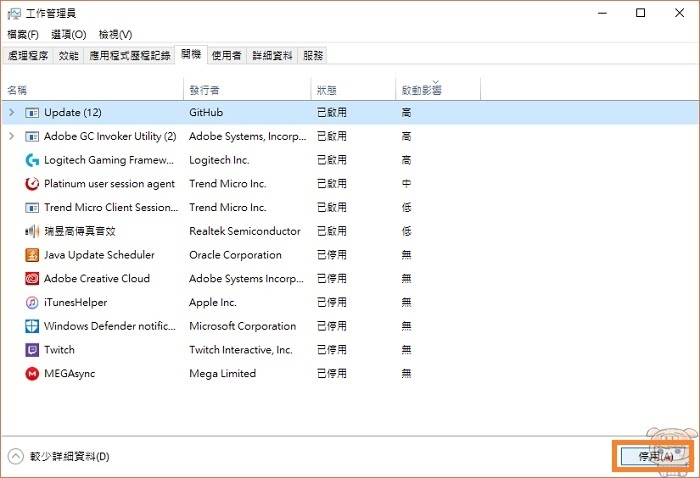Maximize the Task Manager window
The height and width of the screenshot is (478, 700).
click(x=641, y=13)
